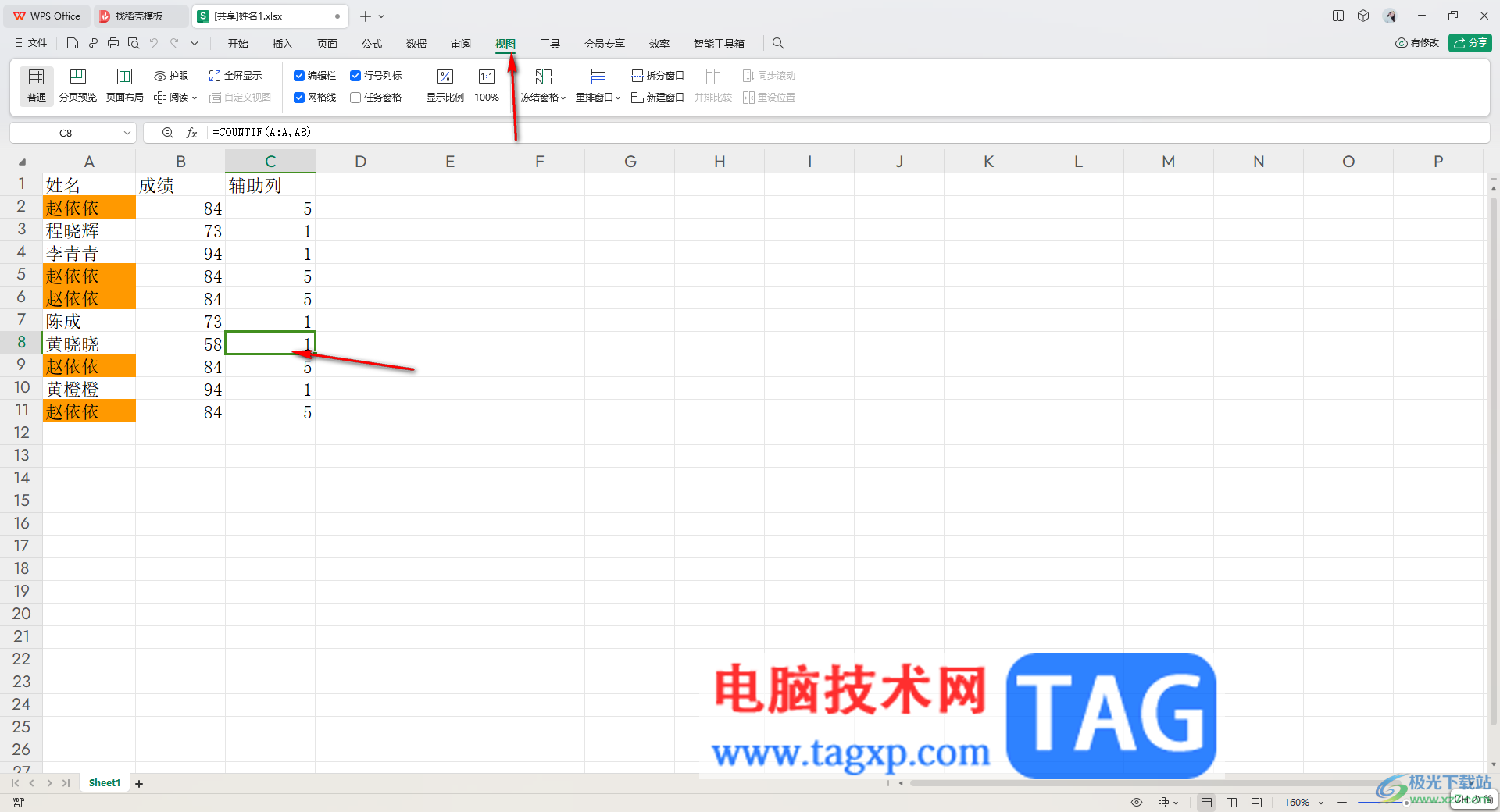Select normal view icon in status bar
This screenshot has width=1500, height=812.
(1207, 803)
